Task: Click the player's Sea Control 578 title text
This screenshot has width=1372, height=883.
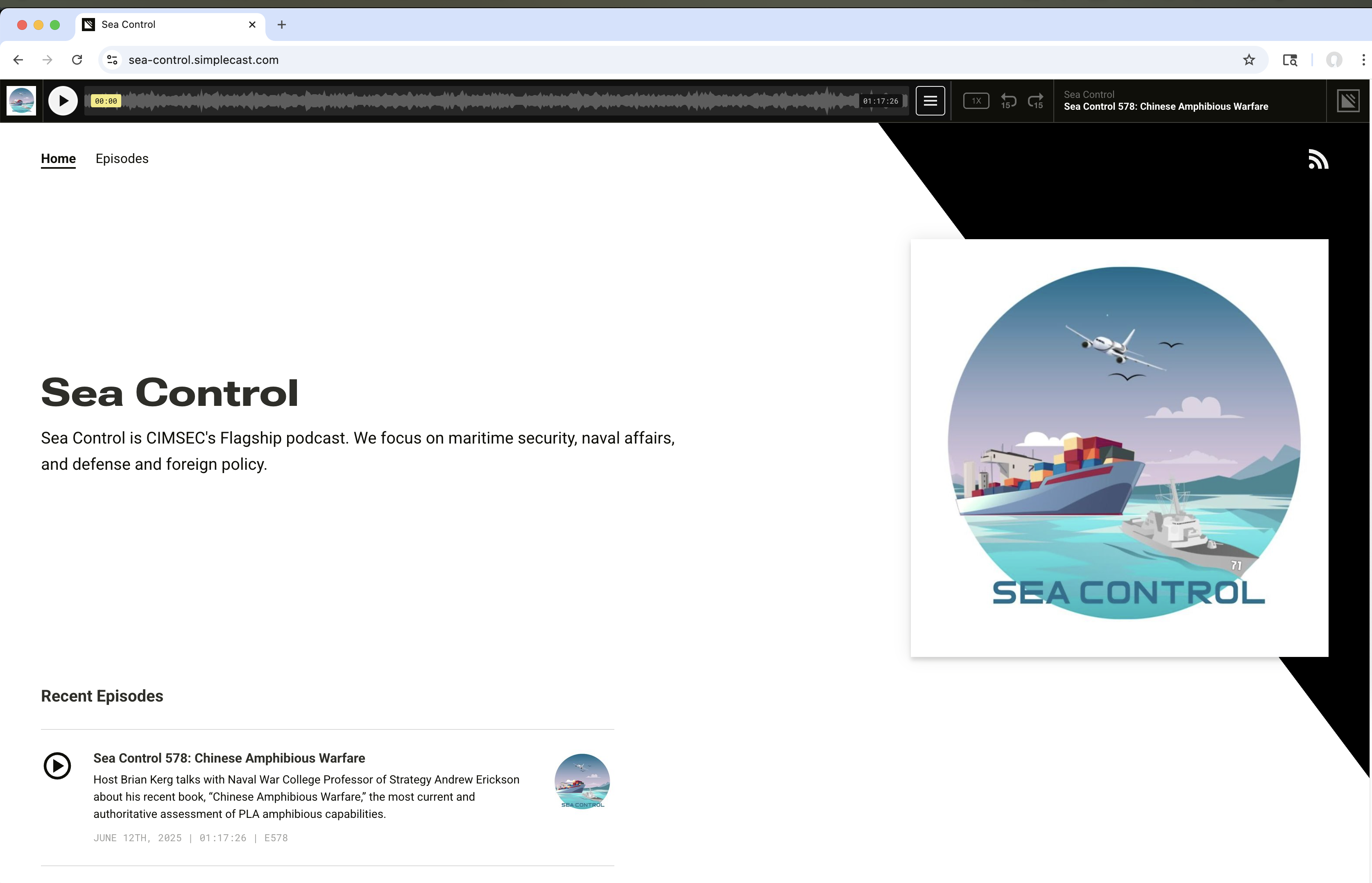Action: tap(1166, 106)
